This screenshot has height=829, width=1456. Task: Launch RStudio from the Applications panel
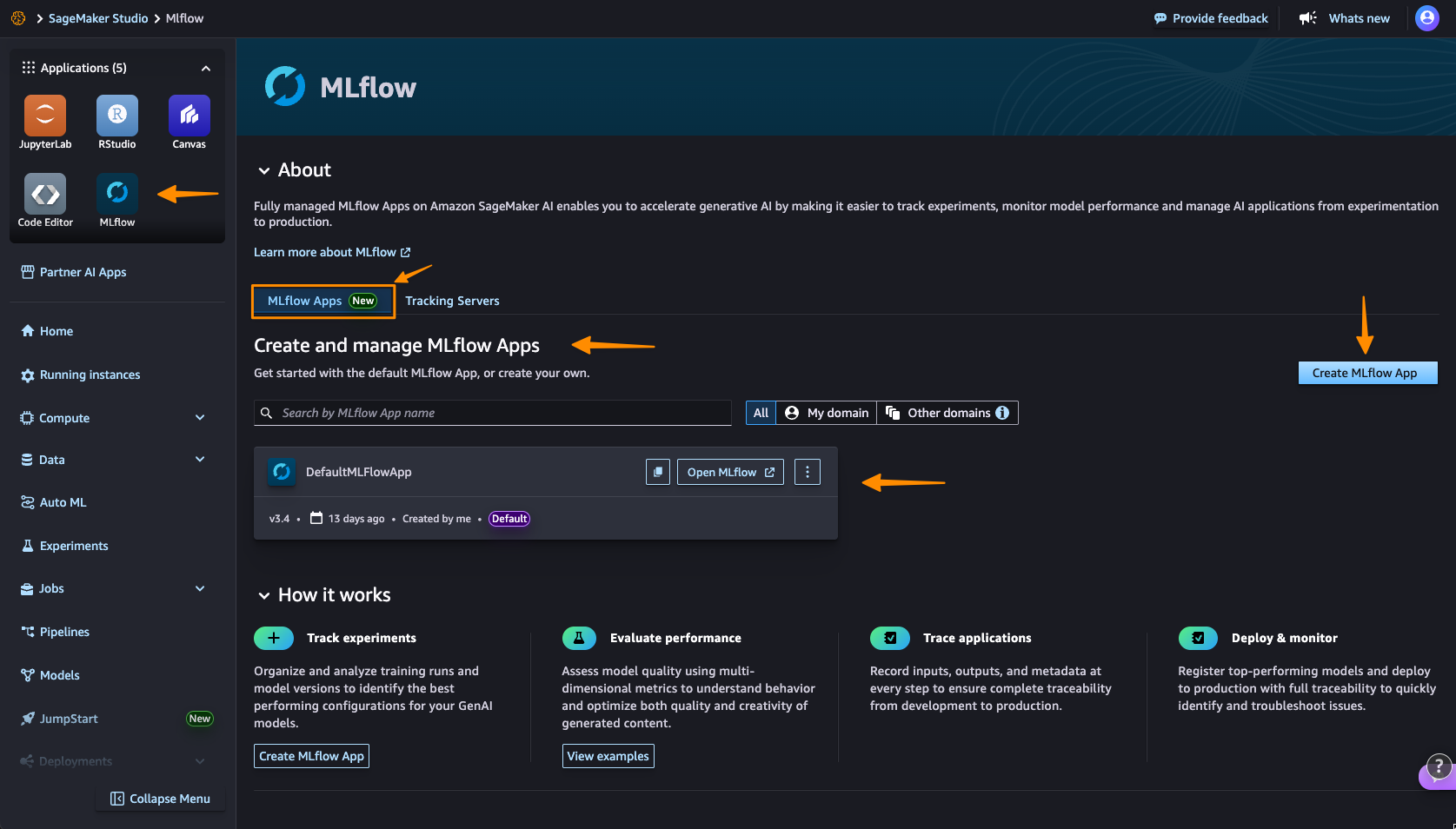pos(116,114)
